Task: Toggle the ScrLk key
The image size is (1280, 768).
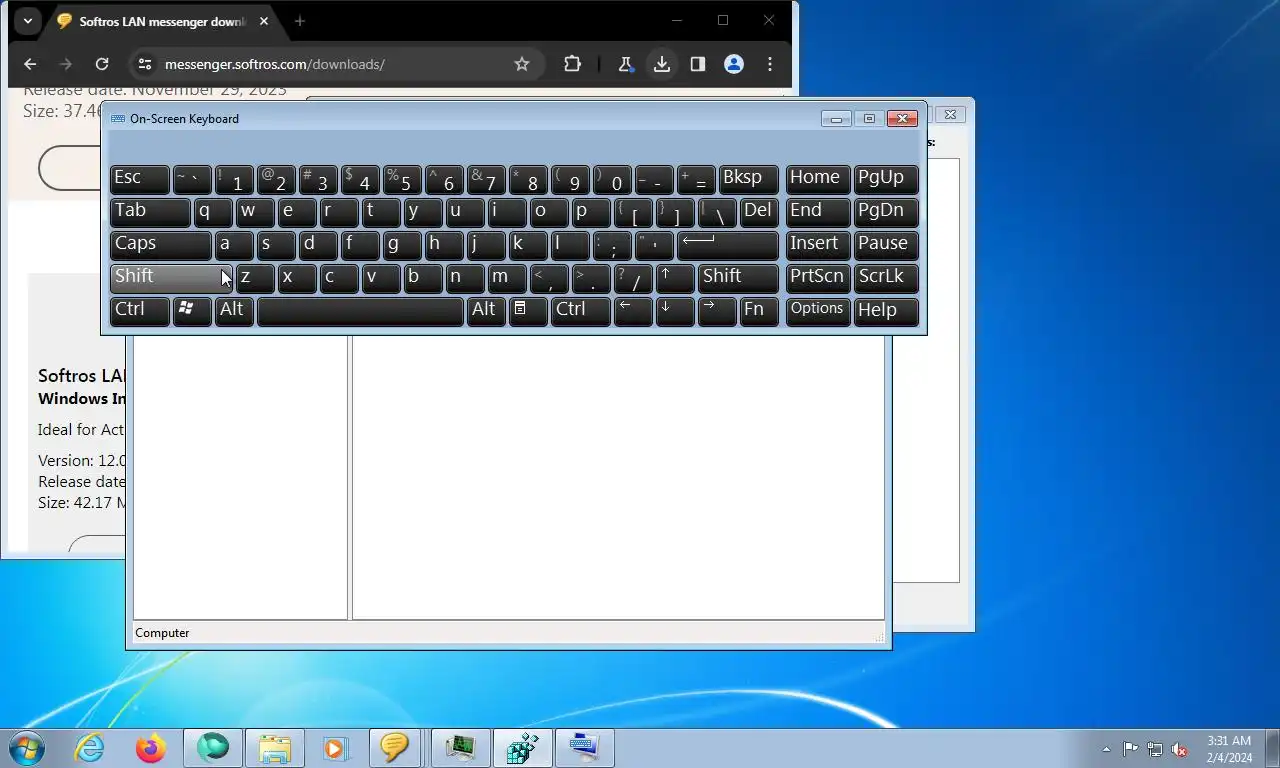Action: [x=886, y=278]
